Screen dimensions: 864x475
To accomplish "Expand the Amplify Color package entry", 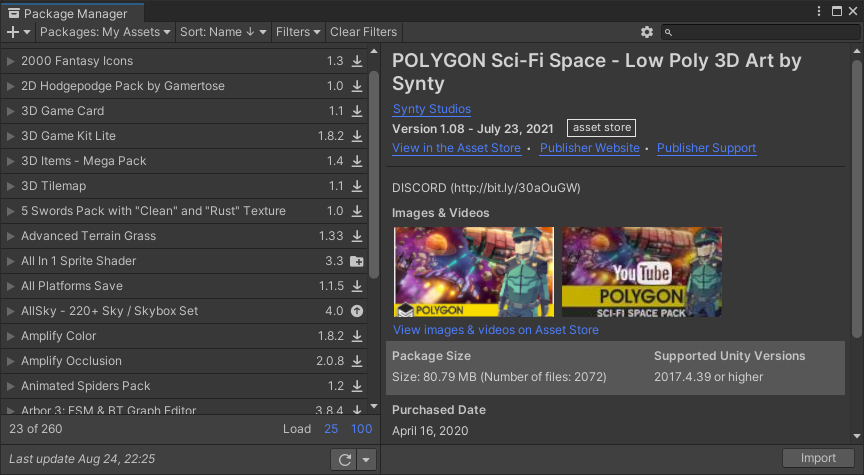I will pyautogui.click(x=10, y=336).
